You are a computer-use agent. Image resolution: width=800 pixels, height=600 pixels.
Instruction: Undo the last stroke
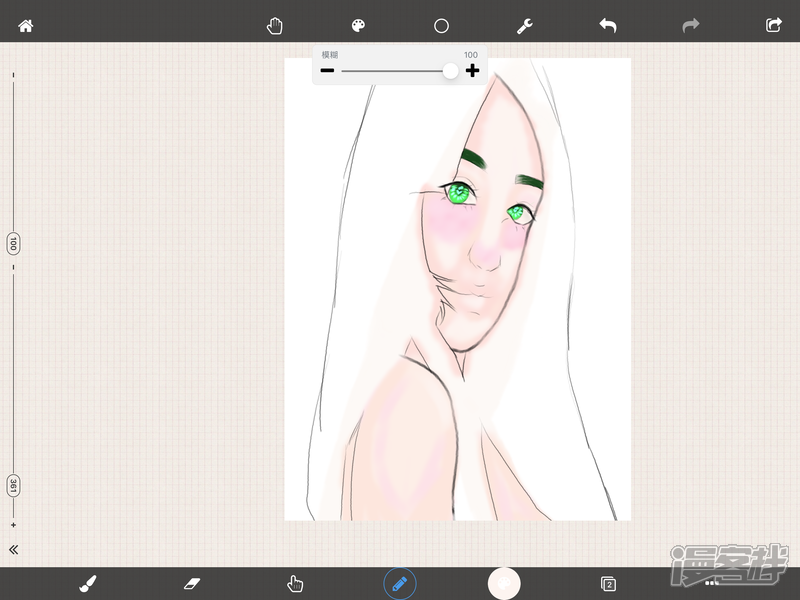608,25
